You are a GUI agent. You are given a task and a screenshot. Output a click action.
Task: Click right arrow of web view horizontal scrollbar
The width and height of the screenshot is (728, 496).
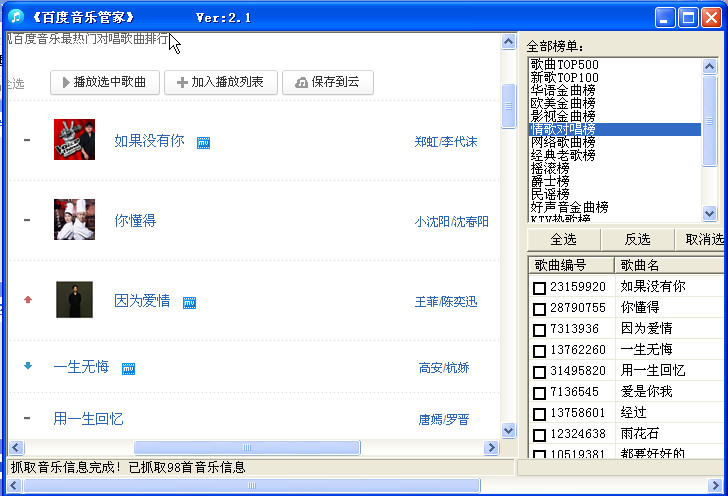tap(491, 448)
